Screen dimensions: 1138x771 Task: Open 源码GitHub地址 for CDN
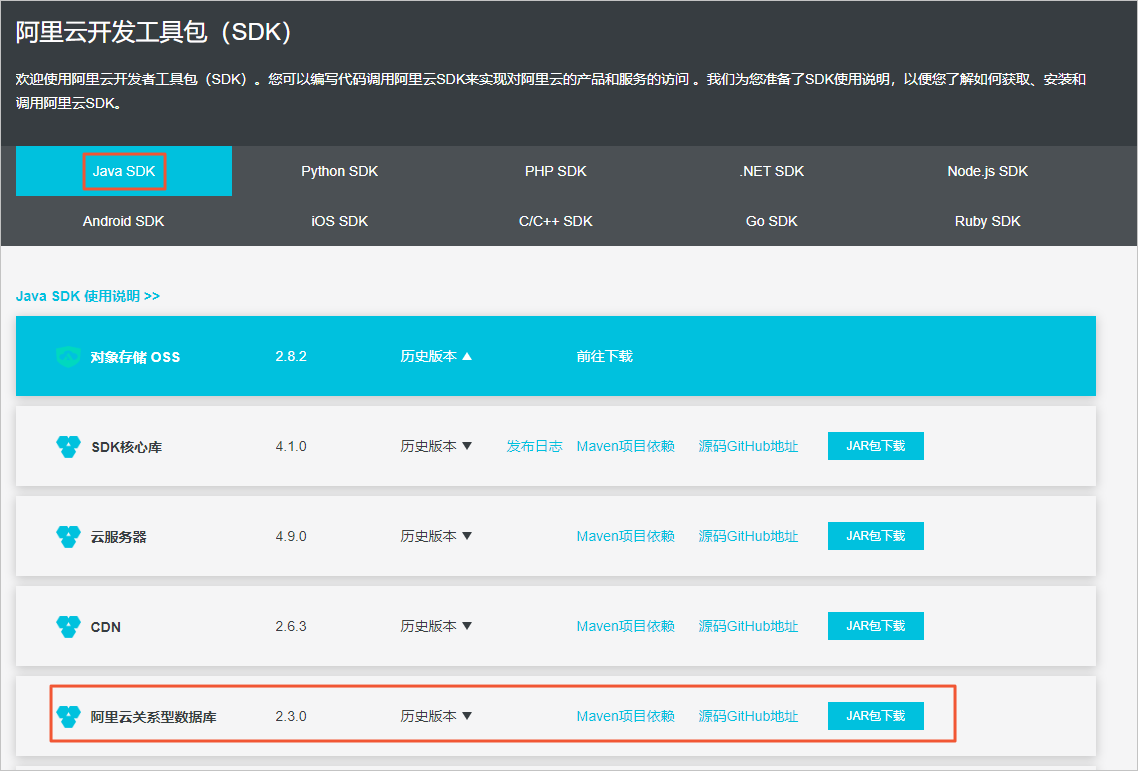click(748, 627)
